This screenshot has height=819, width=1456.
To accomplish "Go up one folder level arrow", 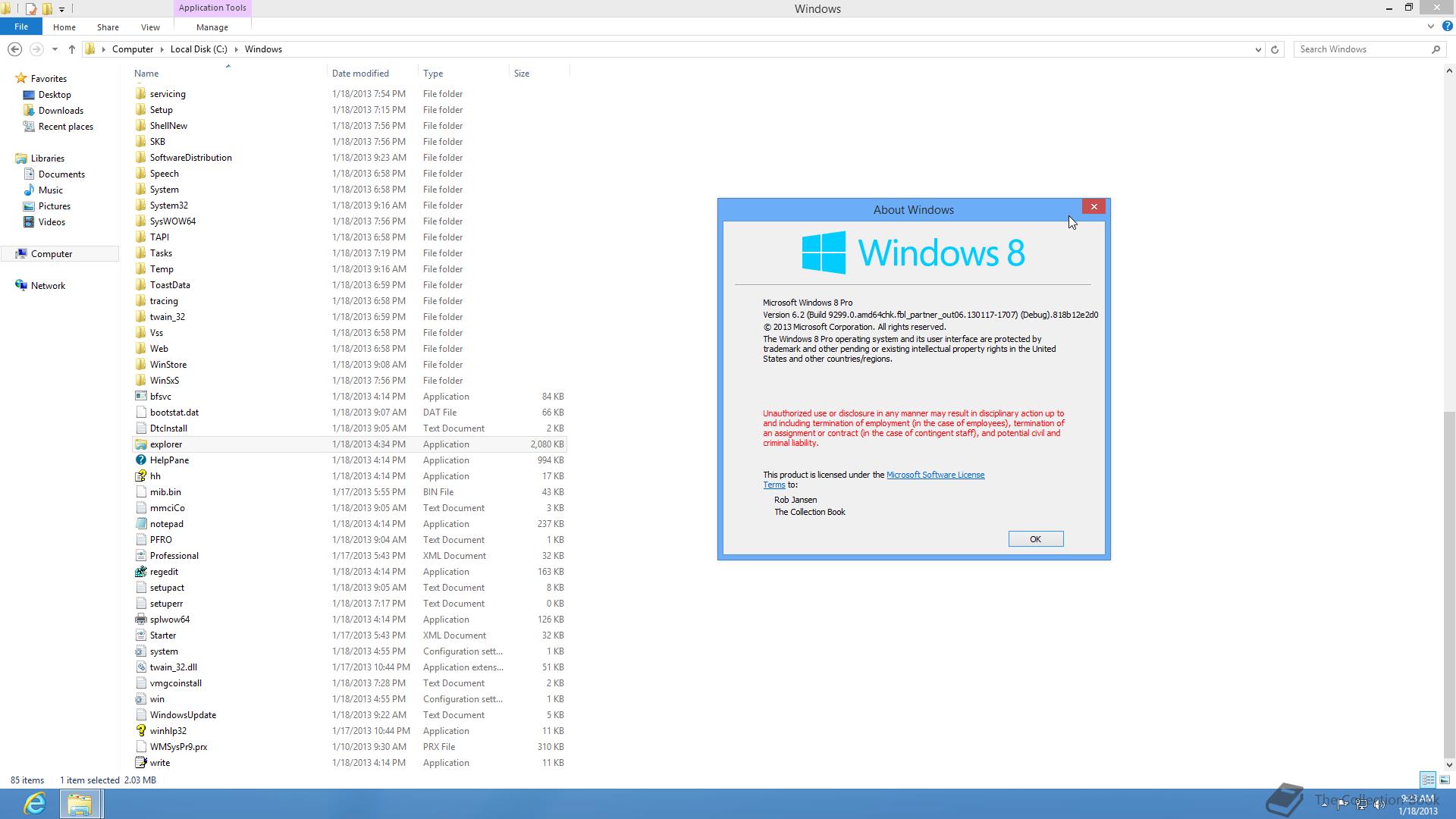I will 72,49.
